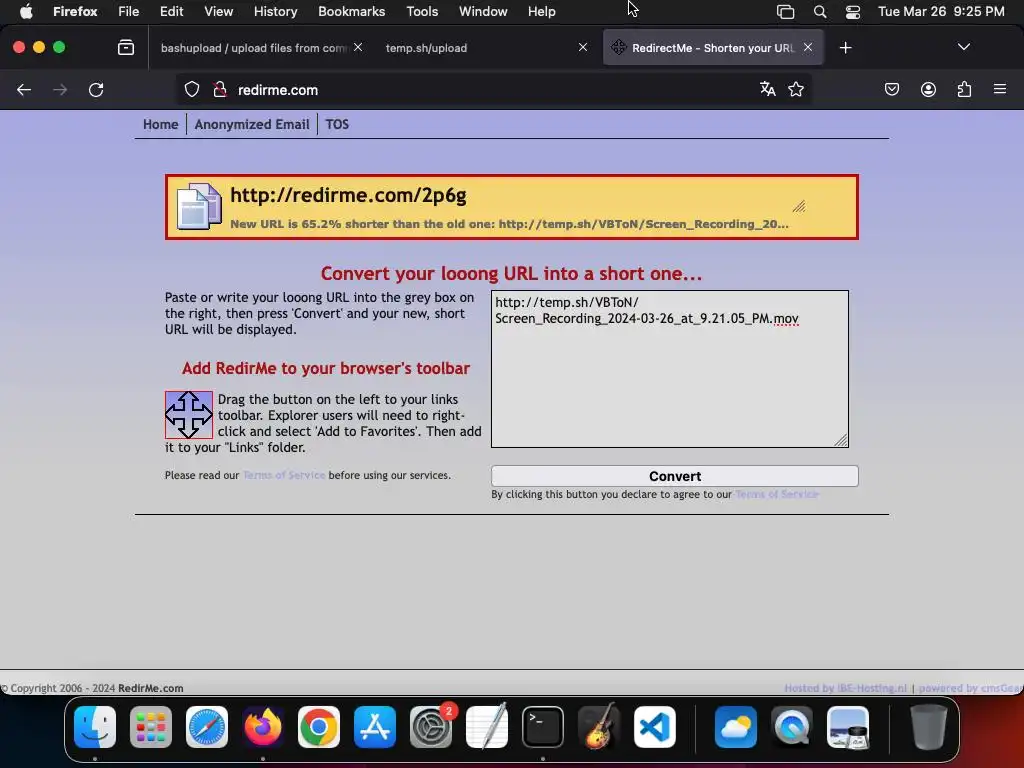Open the File menu
This screenshot has height=768, width=1024.
click(128, 11)
